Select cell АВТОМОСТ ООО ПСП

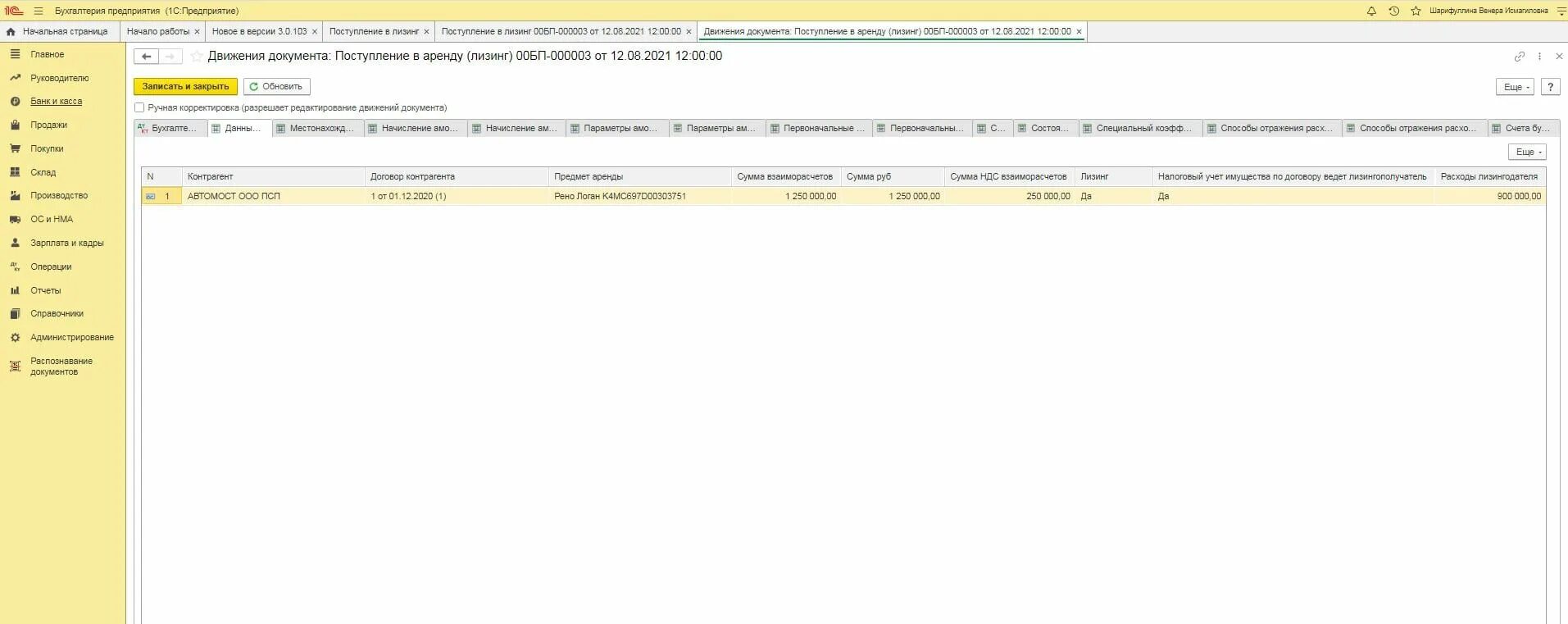pos(273,196)
